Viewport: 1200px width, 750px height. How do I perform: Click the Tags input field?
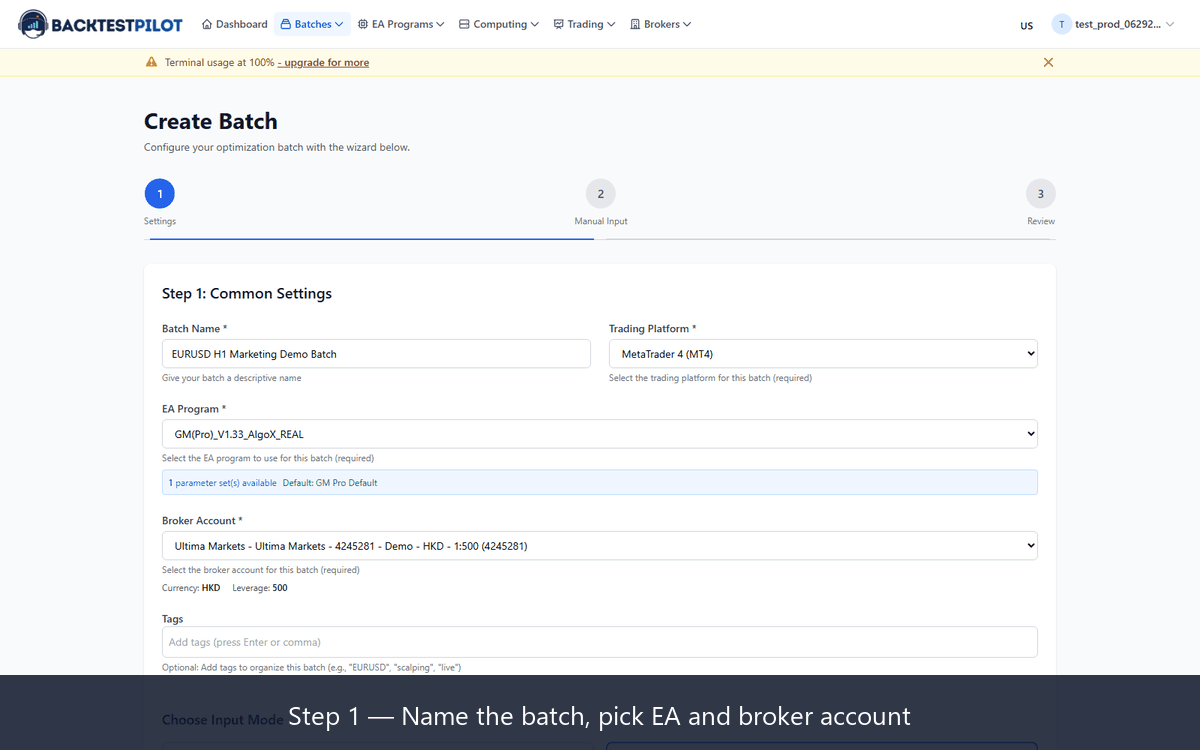click(x=600, y=642)
